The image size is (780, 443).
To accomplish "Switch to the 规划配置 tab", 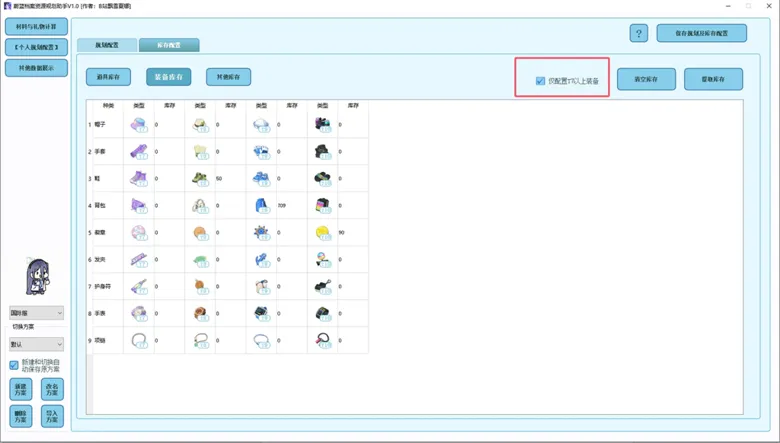I will coord(107,45).
